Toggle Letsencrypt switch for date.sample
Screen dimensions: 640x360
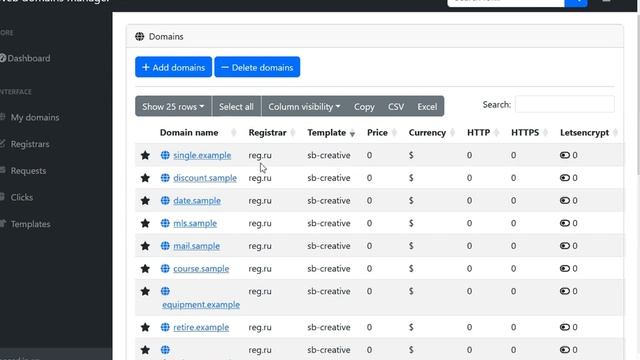(565, 200)
